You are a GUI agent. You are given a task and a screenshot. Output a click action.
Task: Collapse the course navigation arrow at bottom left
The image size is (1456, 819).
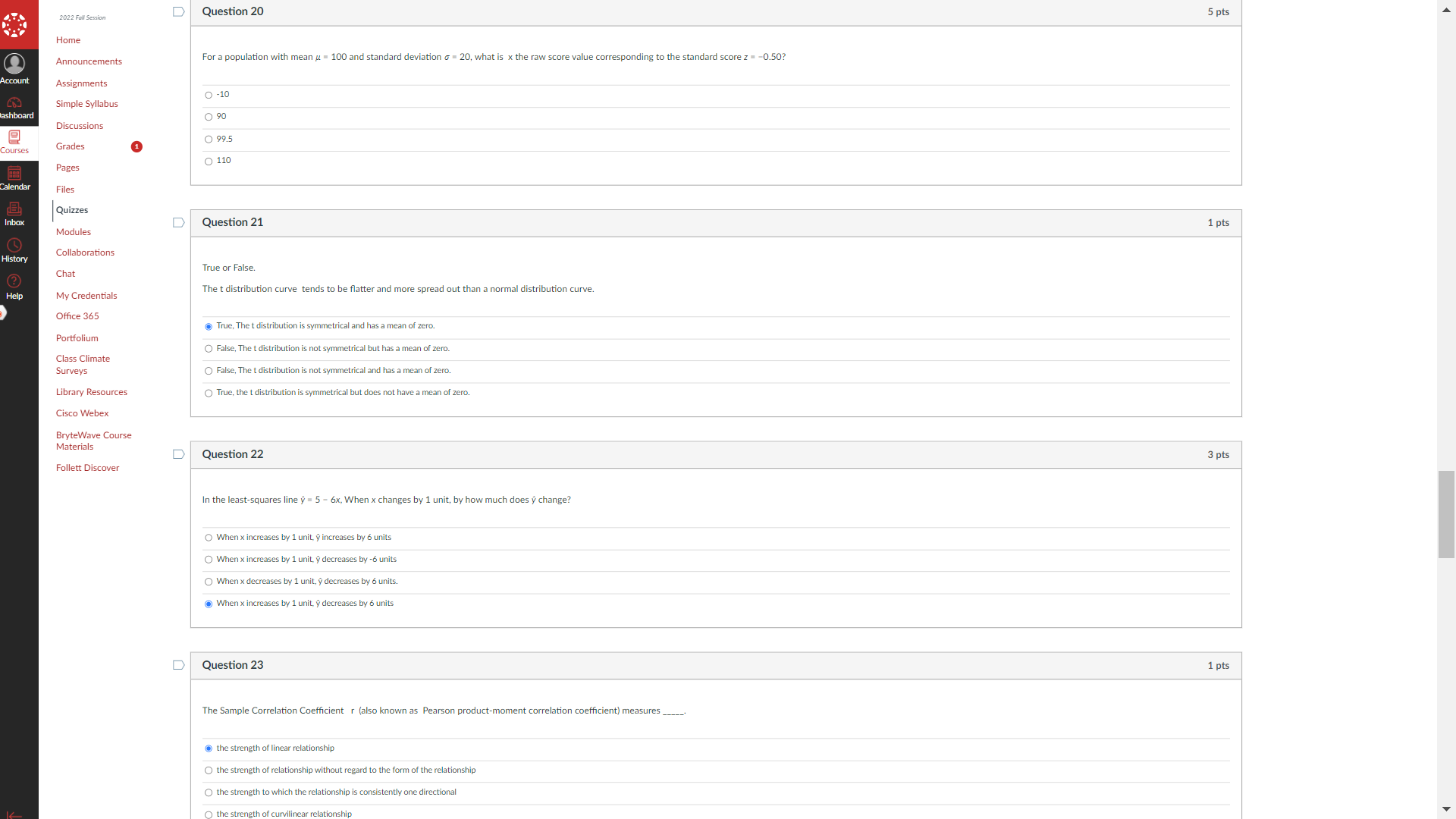pos(14,814)
